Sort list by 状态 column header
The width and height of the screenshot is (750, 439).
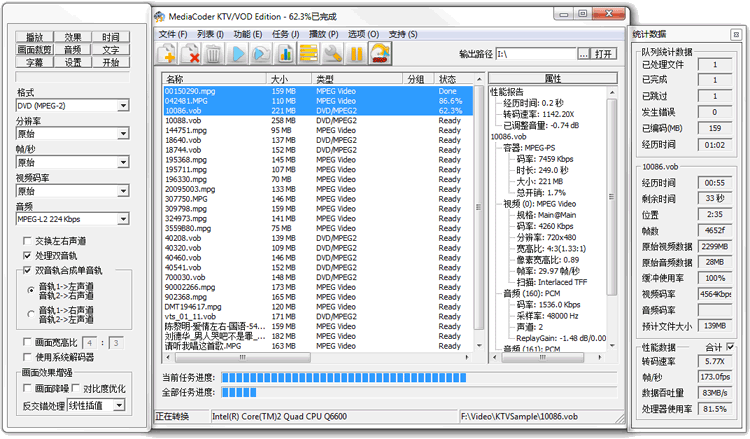[454, 79]
